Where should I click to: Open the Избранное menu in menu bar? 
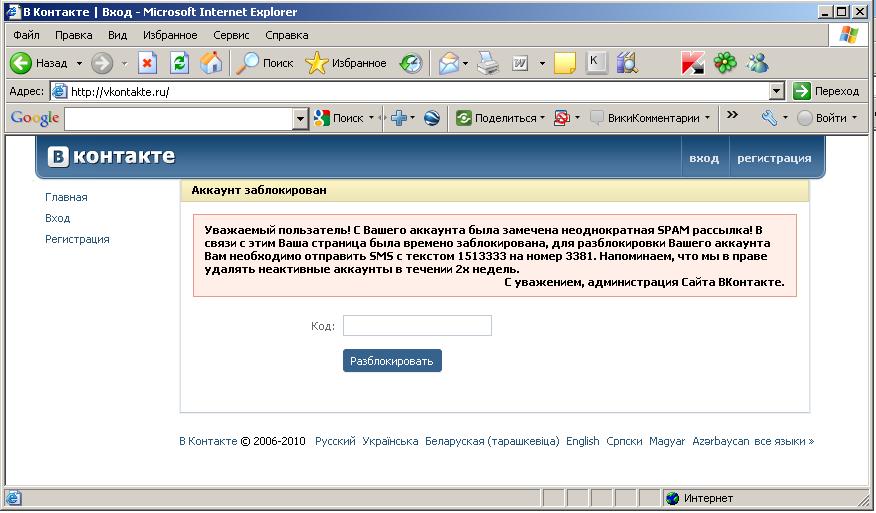[x=170, y=35]
